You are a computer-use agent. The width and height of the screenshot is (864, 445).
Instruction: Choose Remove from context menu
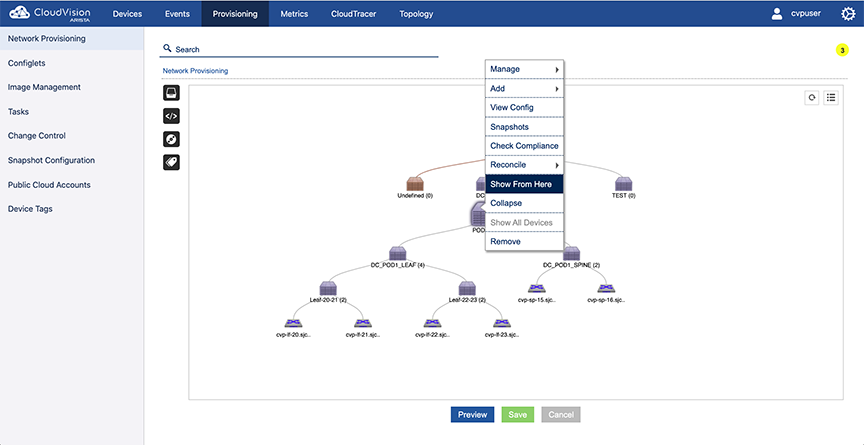pyautogui.click(x=524, y=241)
